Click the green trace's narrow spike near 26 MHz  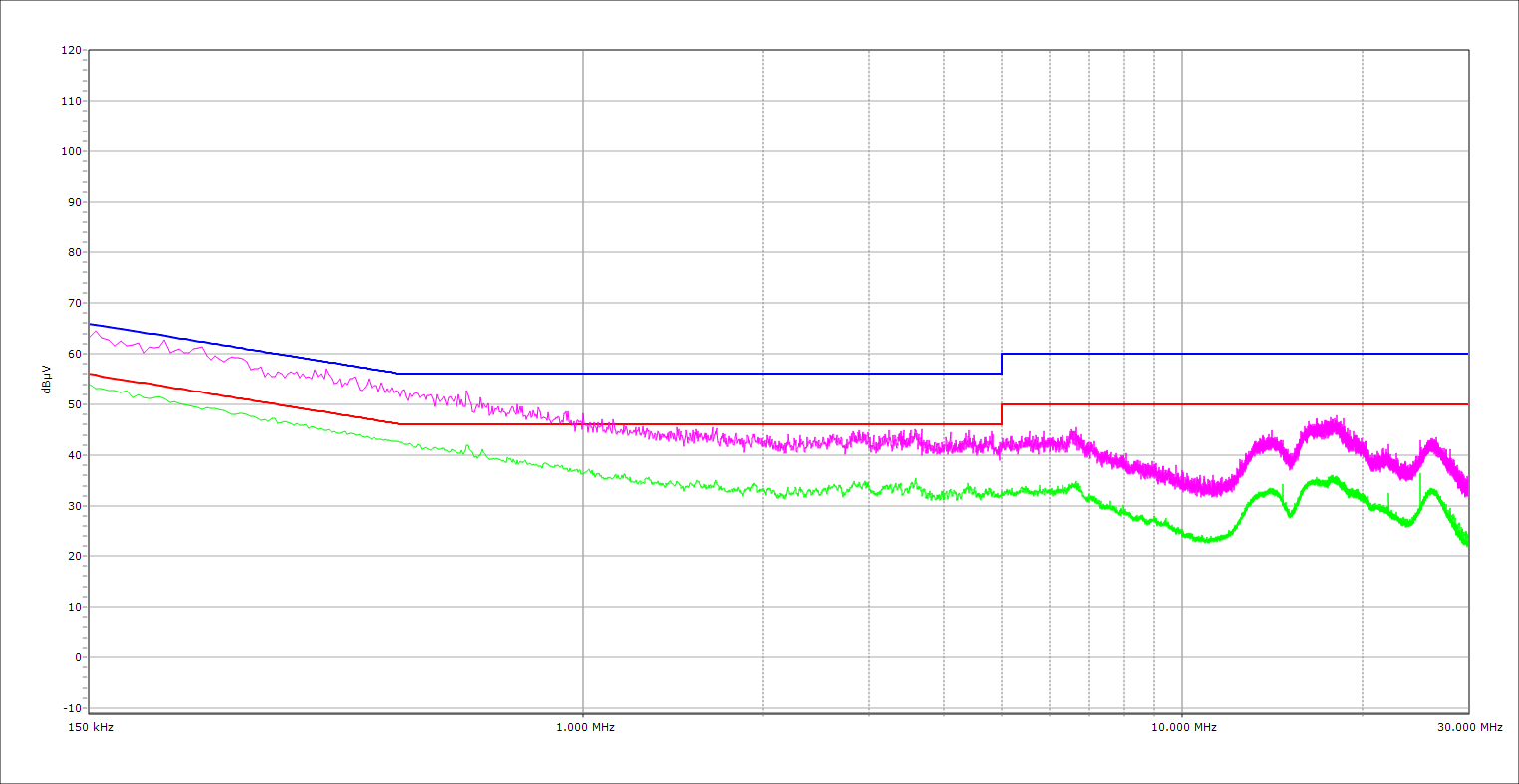pyautogui.click(x=1420, y=485)
